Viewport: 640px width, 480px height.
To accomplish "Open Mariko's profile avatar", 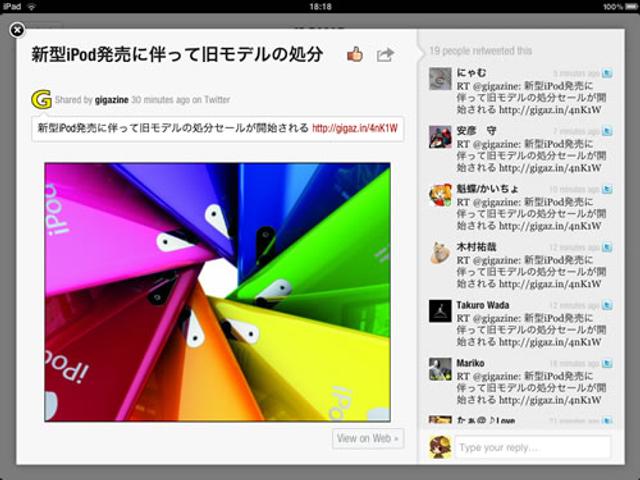I will 440,369.
